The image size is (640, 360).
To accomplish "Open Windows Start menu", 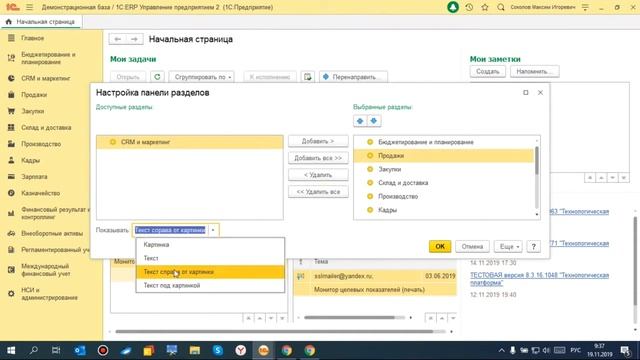I will 11,350.
